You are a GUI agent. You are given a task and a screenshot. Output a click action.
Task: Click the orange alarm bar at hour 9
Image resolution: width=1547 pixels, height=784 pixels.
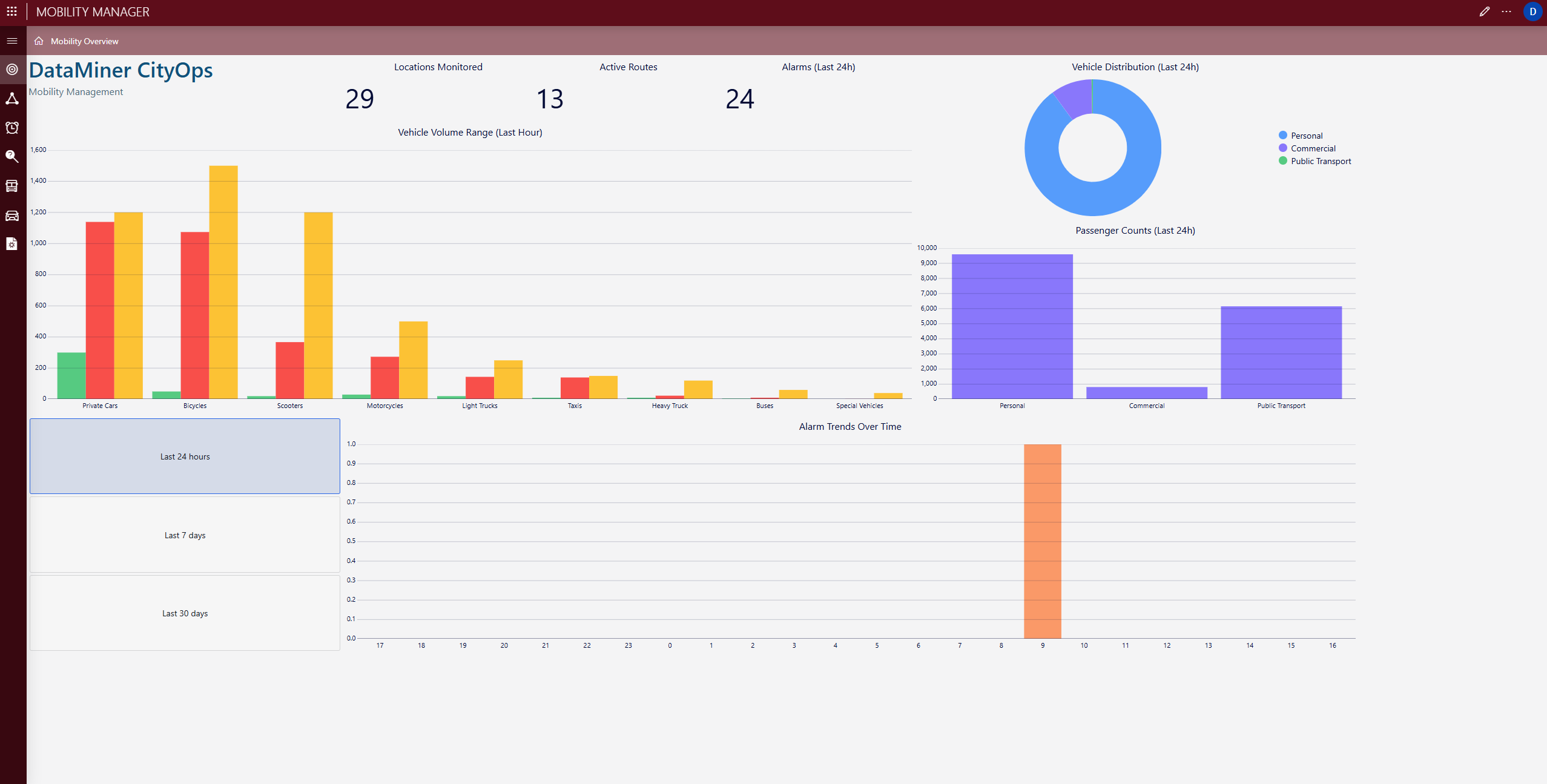click(x=1042, y=541)
